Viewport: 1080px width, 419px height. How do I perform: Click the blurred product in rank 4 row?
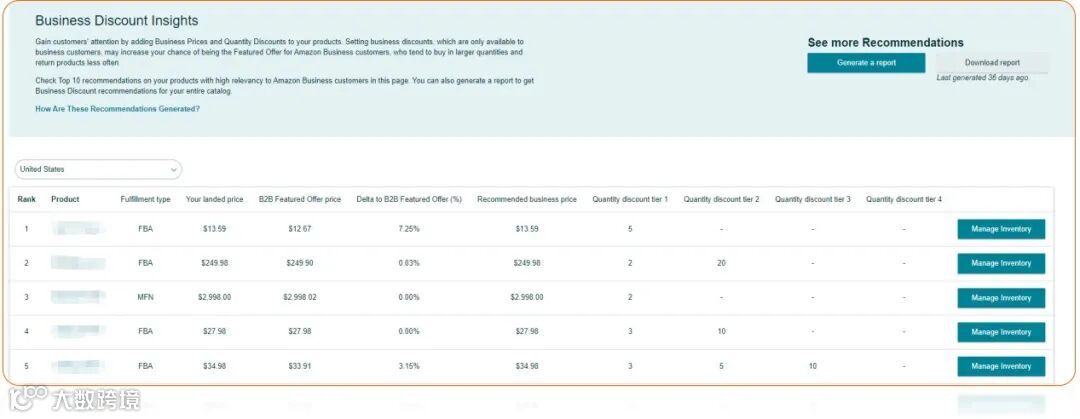79,332
